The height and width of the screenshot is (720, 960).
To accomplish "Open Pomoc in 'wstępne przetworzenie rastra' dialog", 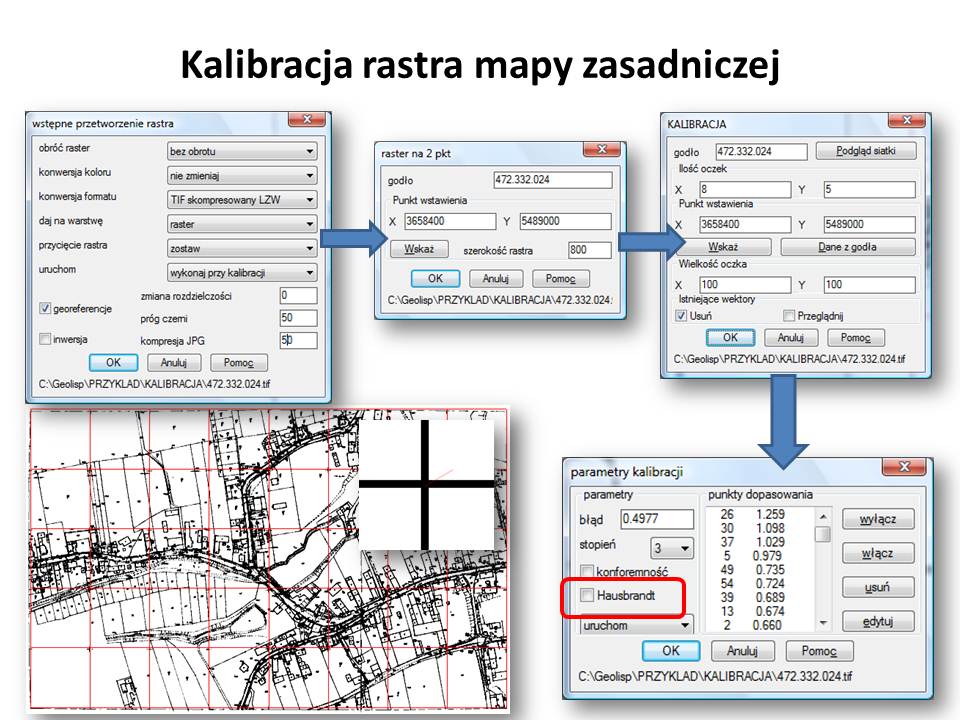I will (x=238, y=362).
